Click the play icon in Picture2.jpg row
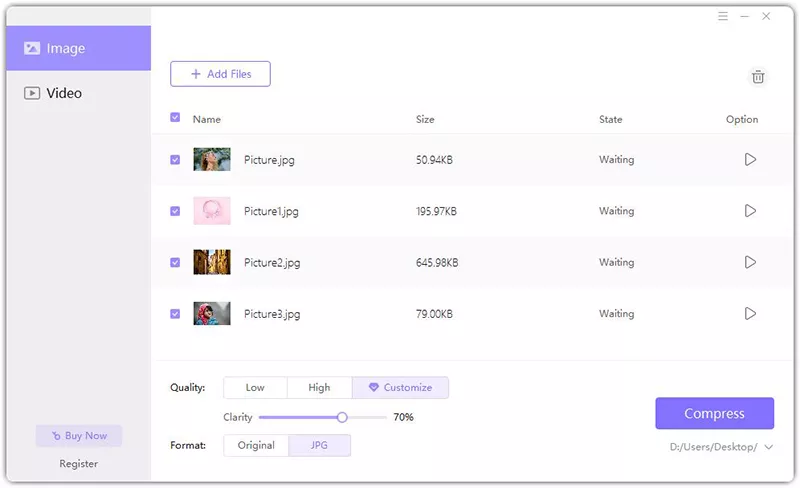800x488 pixels. click(750, 262)
